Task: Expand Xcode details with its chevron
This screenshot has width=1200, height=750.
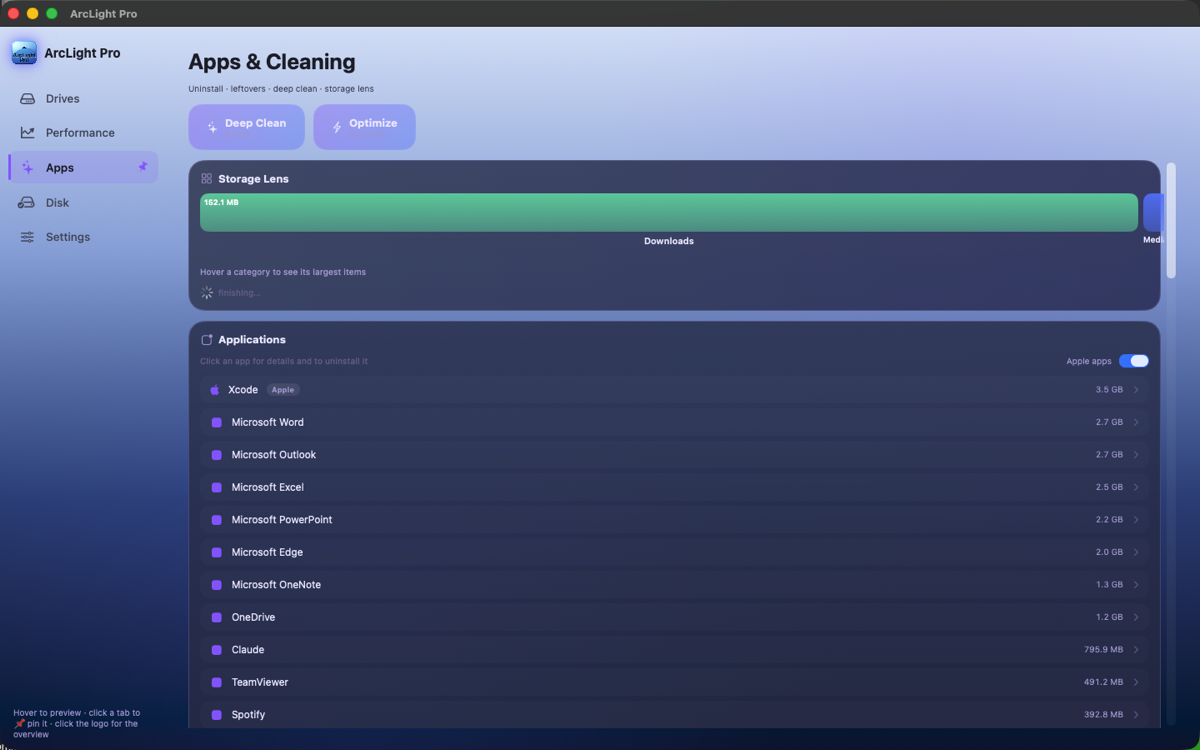Action: coord(1136,390)
